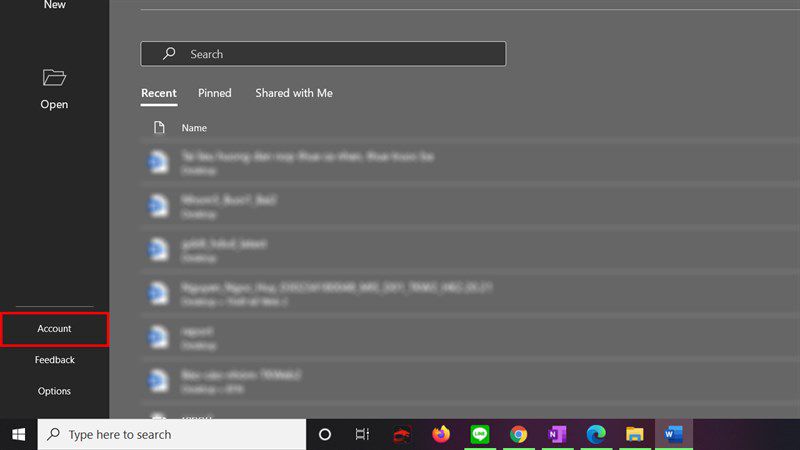Open the Account page
This screenshot has width=800, height=450.
tap(55, 329)
